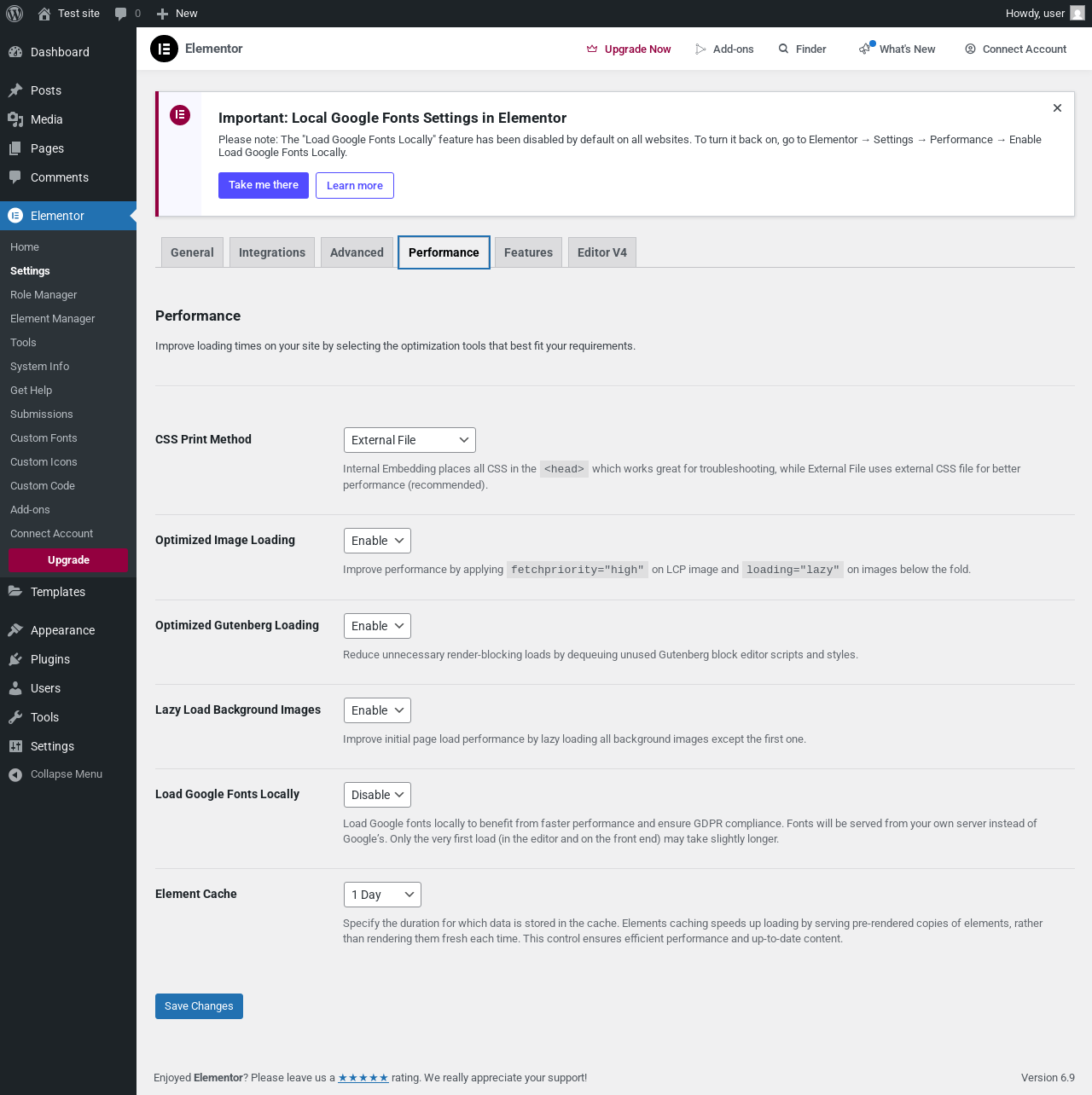Click the Settings sliders icon in sidebar
Screen dimensions: 1092x1095
[15, 746]
